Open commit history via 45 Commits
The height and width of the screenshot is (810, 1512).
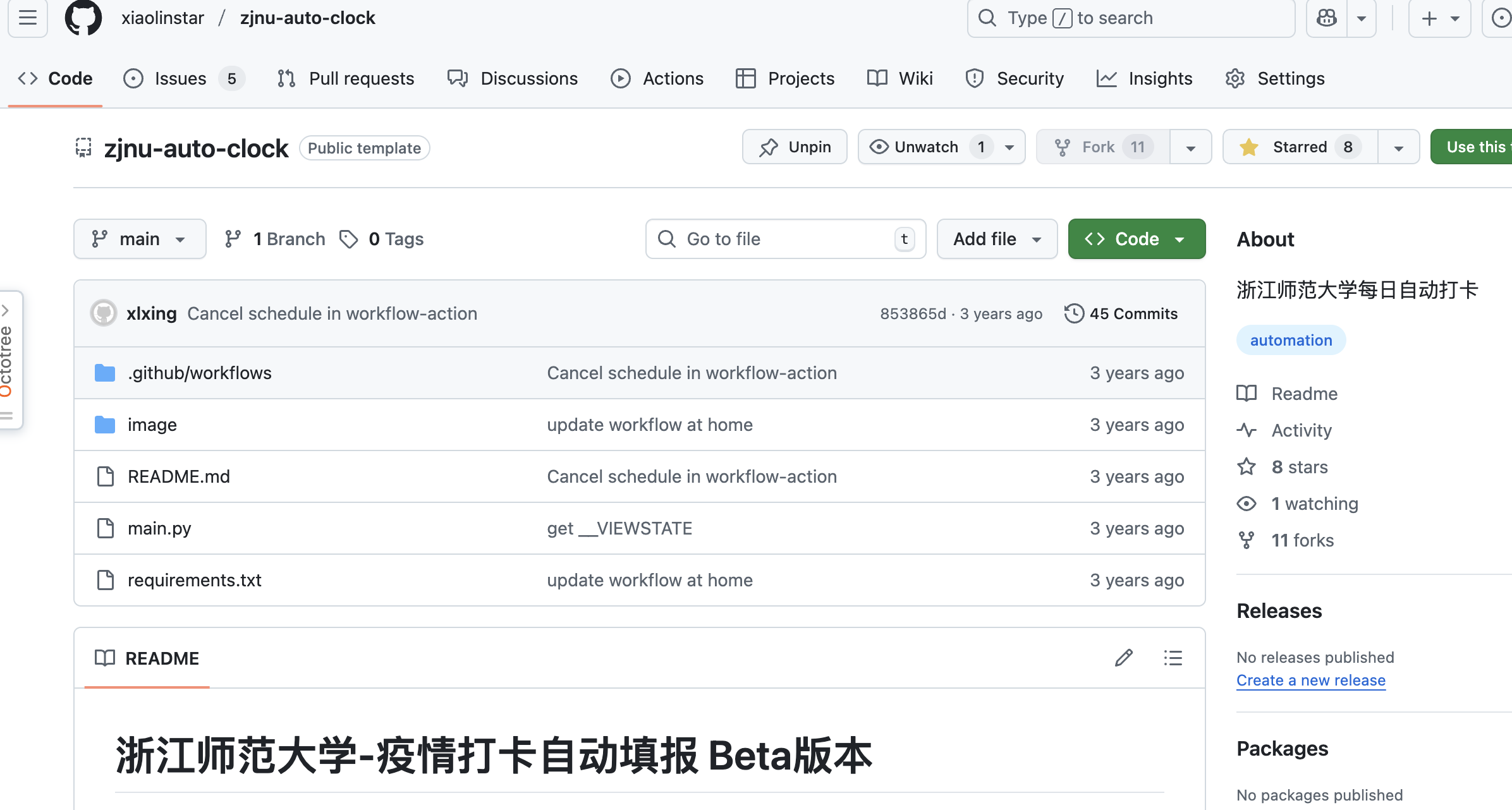click(x=1121, y=313)
